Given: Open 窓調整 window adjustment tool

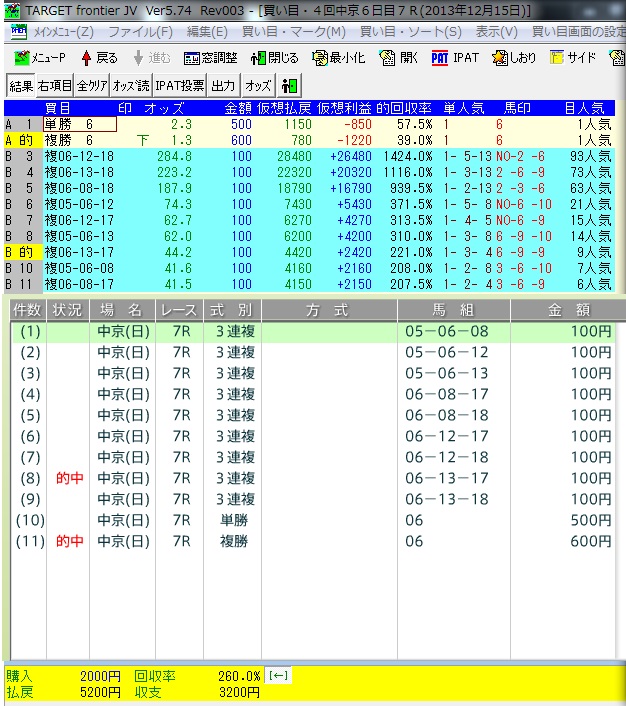Looking at the screenshot, I should coord(211,58).
